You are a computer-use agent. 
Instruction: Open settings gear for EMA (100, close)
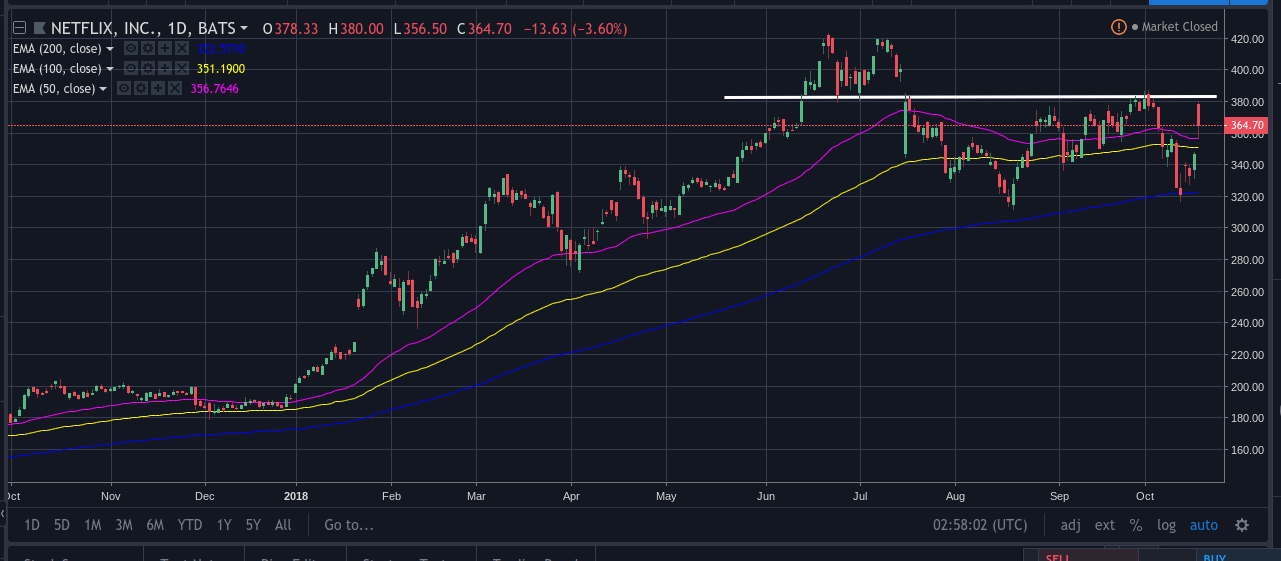[x=148, y=68]
